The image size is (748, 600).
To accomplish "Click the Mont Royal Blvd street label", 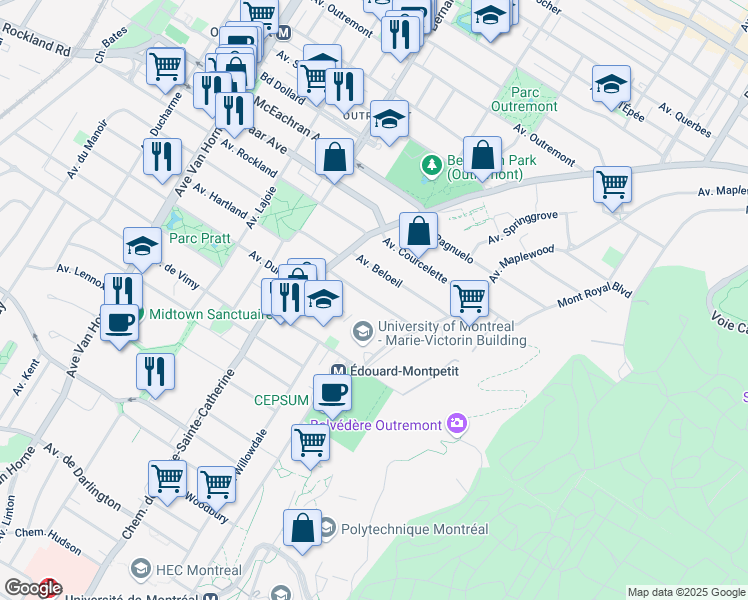I will pos(595,295).
